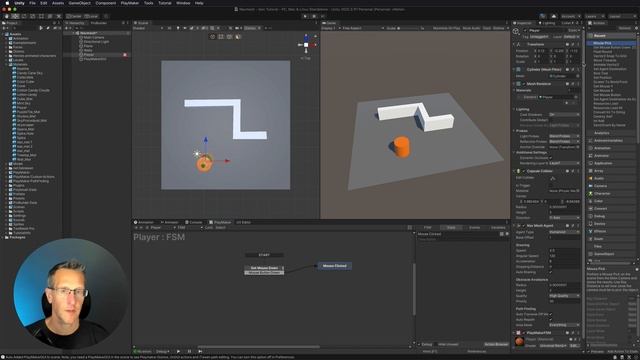Switch to the Variables tab in the PlayMaker editor
The width and height of the screenshot is (640, 360).
coord(498,227)
